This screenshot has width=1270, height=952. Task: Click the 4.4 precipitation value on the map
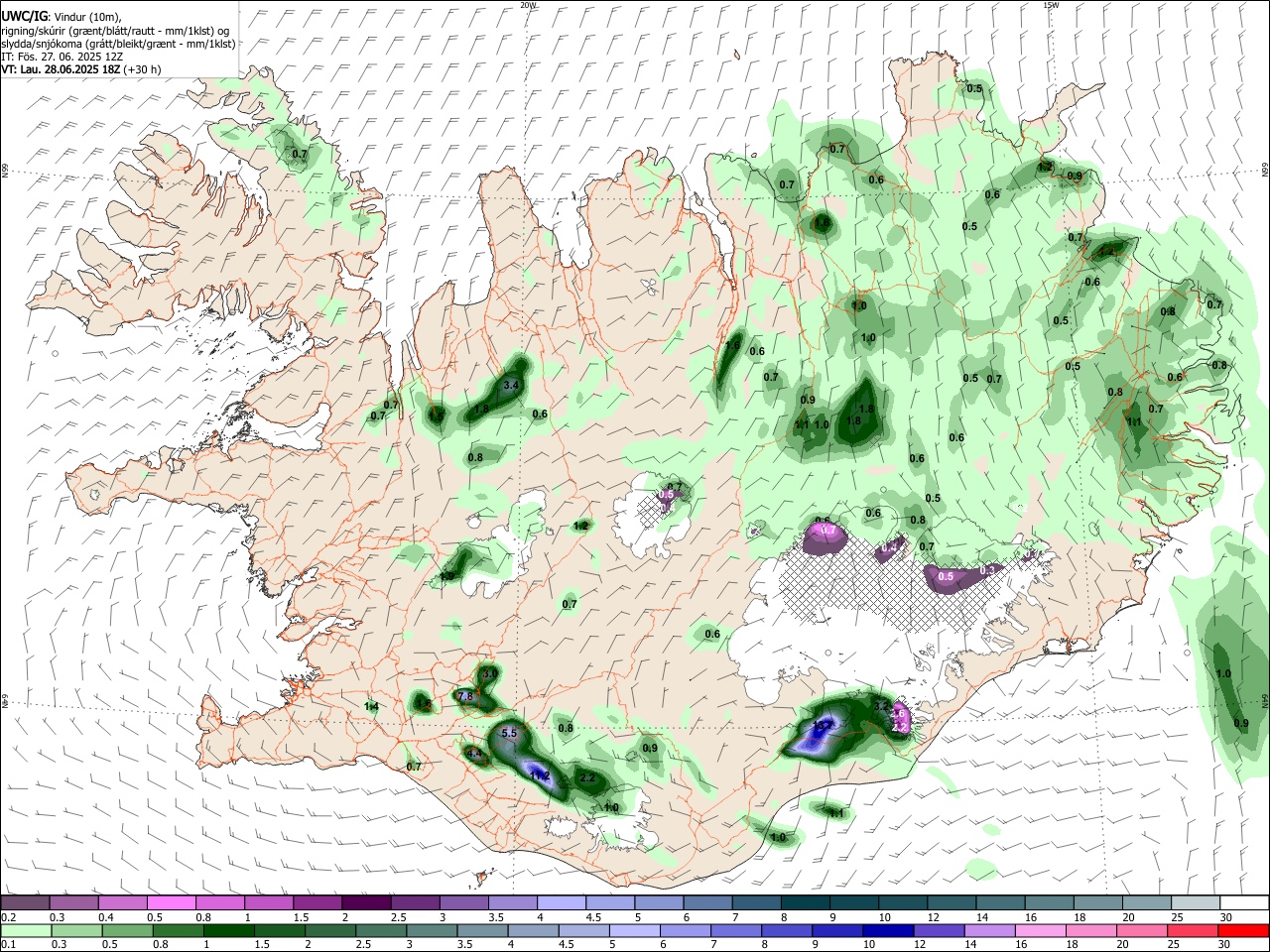tap(474, 754)
